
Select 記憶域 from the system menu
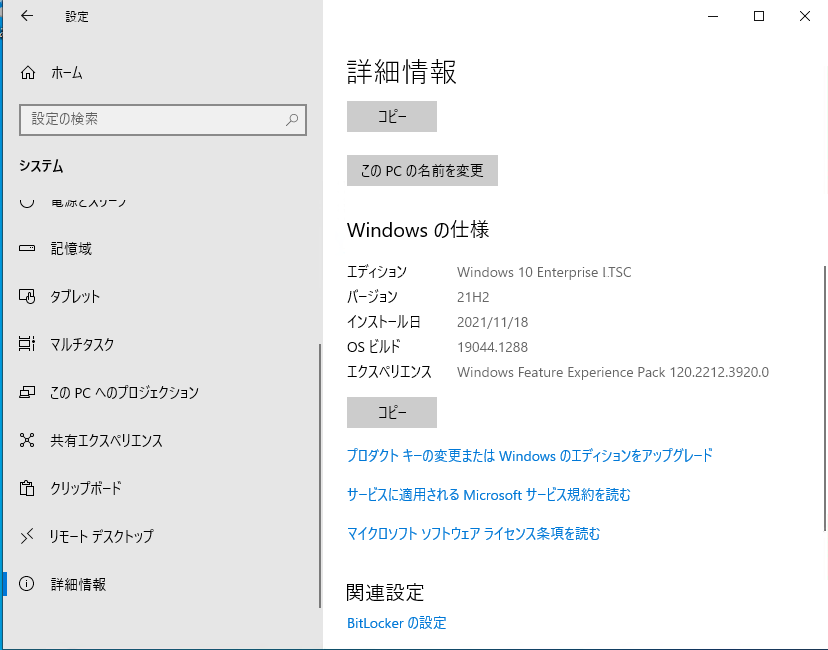pyautogui.click(x=71, y=249)
